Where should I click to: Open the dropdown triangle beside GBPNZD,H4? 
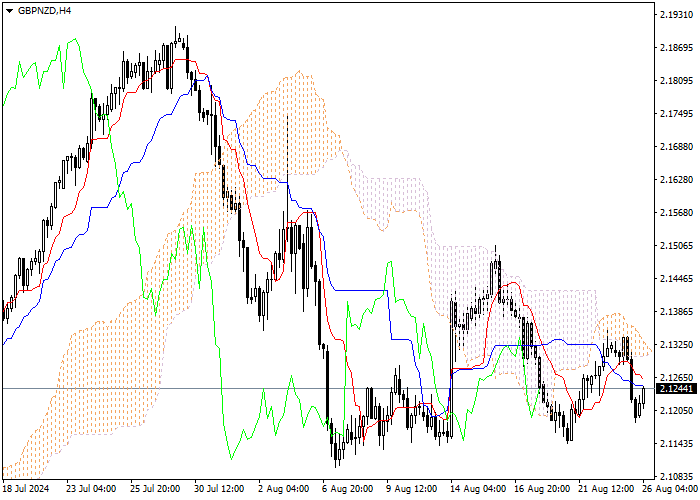click(9, 11)
